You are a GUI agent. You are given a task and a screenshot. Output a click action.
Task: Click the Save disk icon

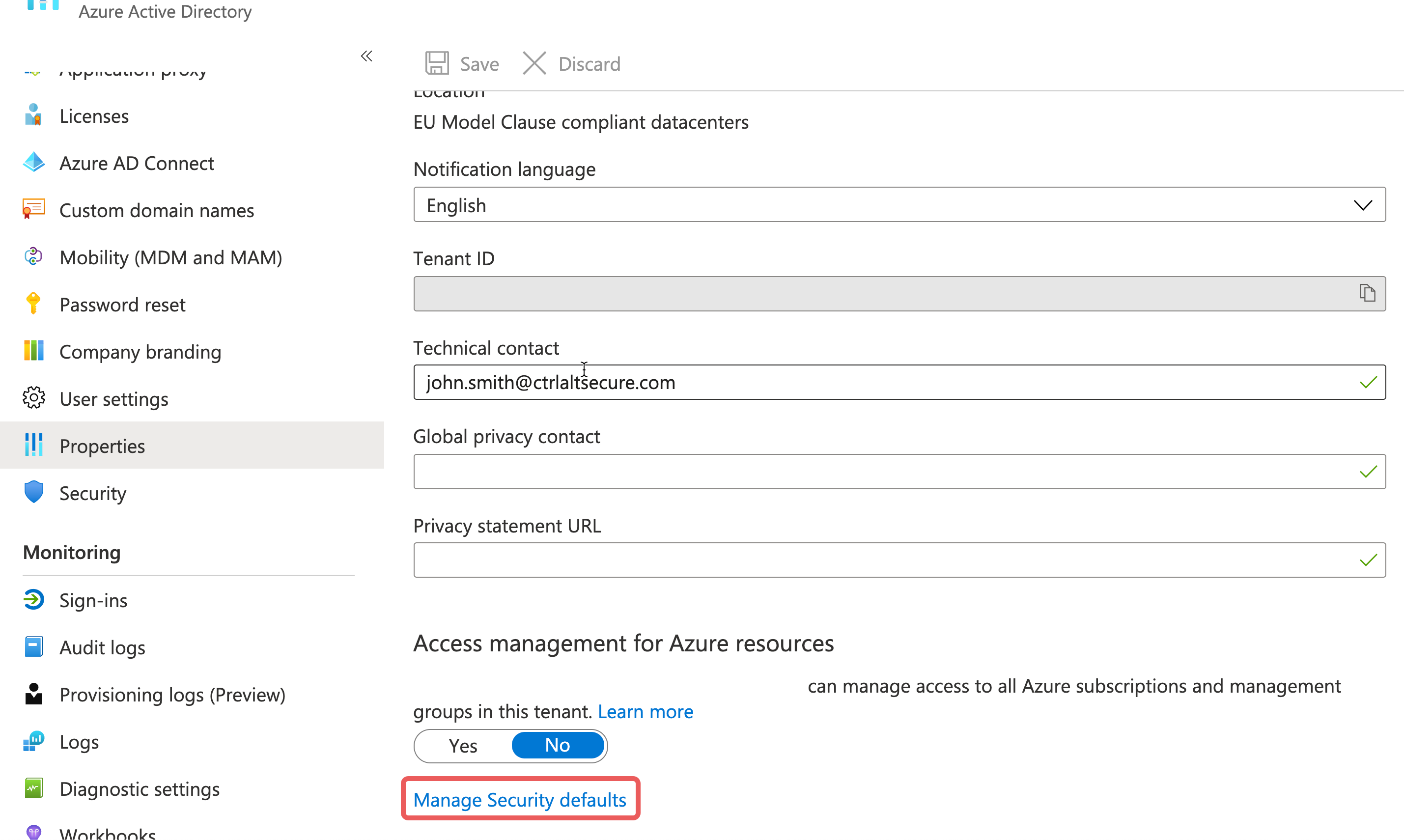[437, 63]
